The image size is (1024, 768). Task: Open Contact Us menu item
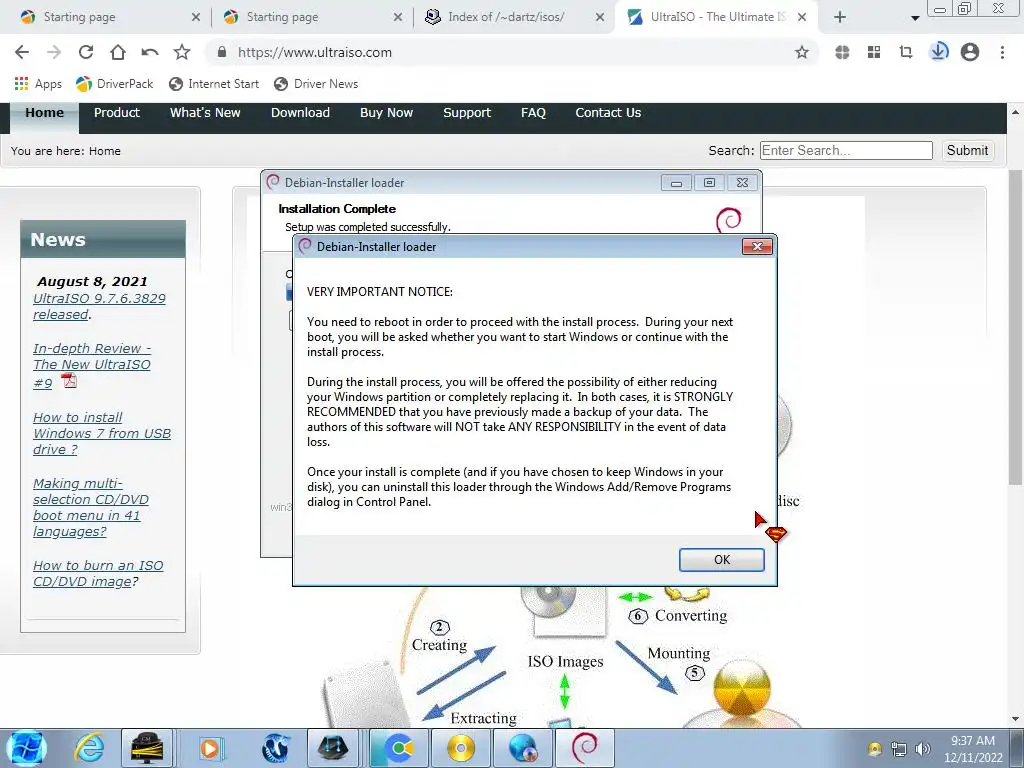(608, 113)
